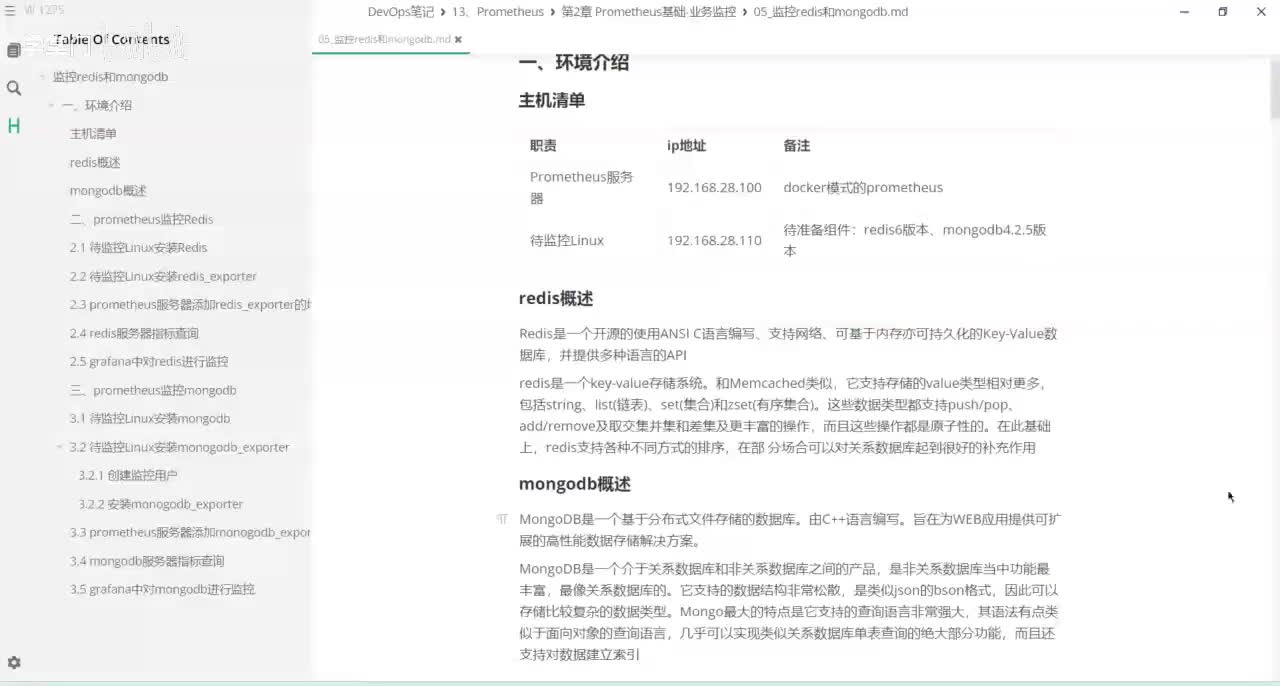Screen dimensions: 1280x686
Task: Select the headings outline H icon
Action: tap(14, 126)
